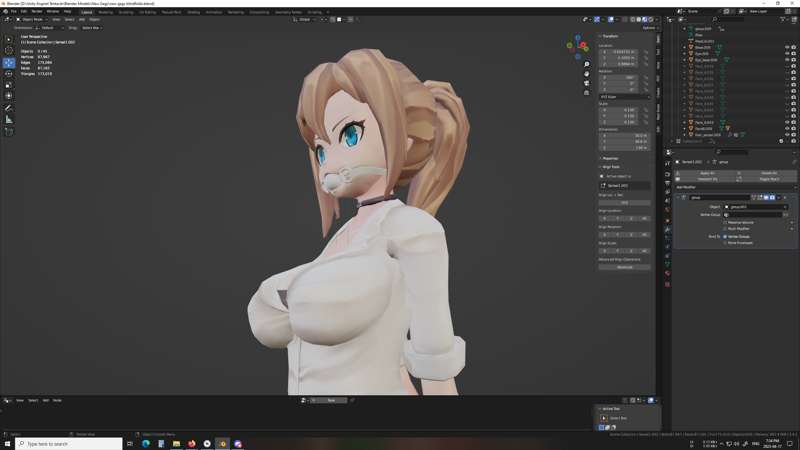The width and height of the screenshot is (800, 450).
Task: Click the Location X value field
Action: point(620,52)
